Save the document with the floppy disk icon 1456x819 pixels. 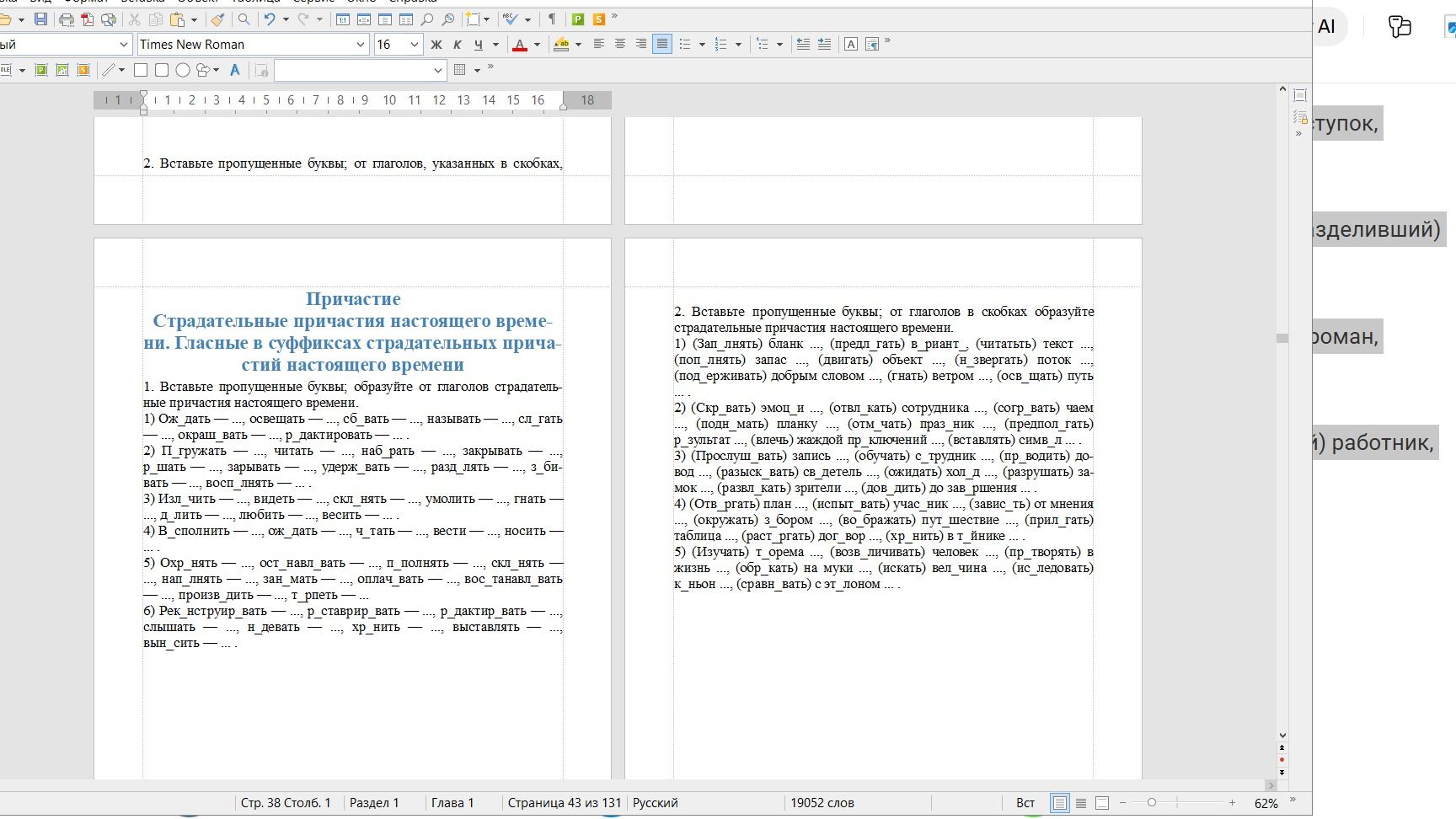(x=40, y=19)
